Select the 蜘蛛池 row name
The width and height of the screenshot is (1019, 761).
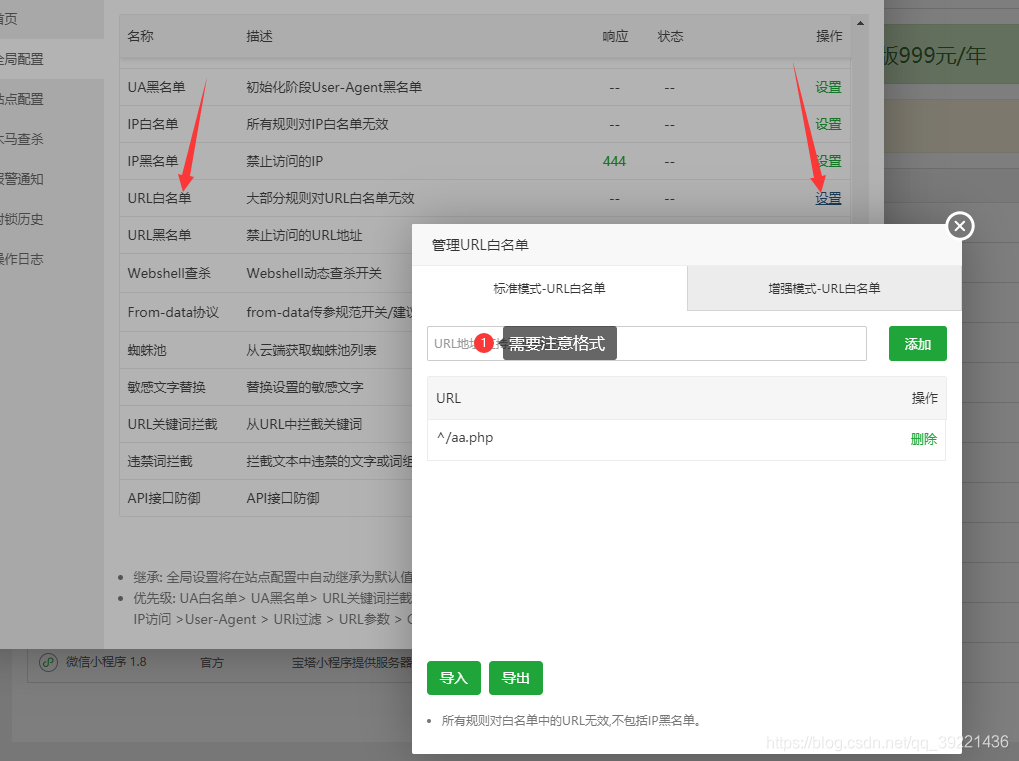point(147,350)
